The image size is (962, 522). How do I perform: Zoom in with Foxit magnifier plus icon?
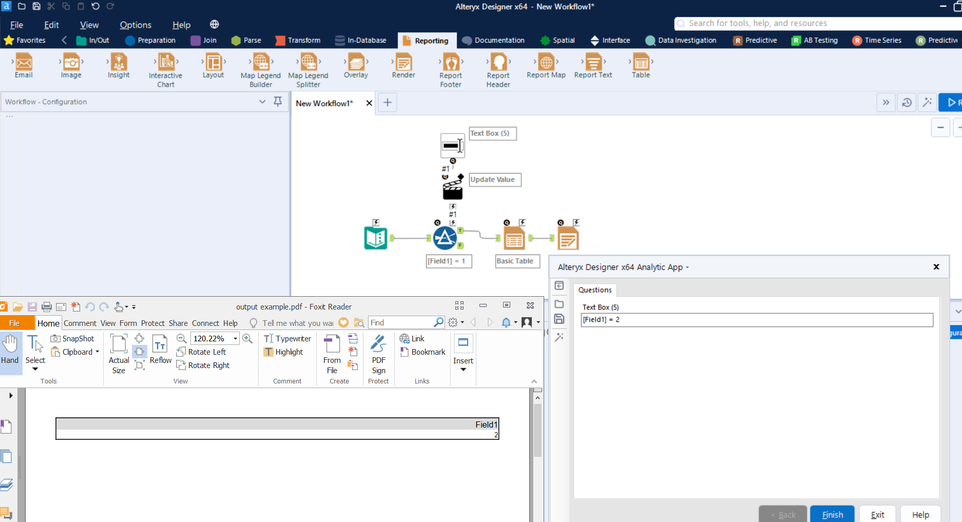(x=247, y=339)
